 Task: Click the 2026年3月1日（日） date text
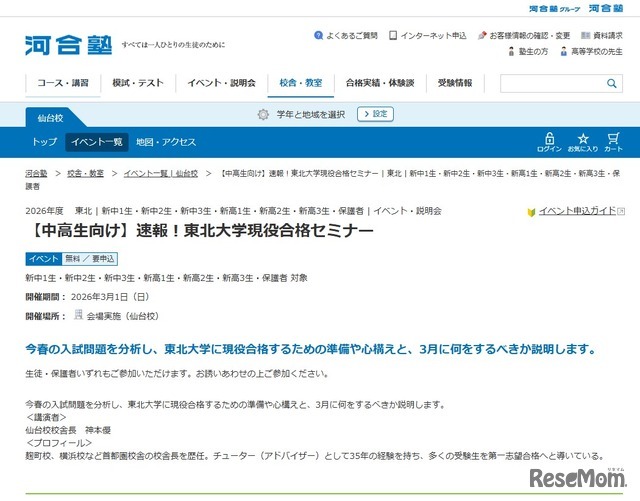pos(110,297)
